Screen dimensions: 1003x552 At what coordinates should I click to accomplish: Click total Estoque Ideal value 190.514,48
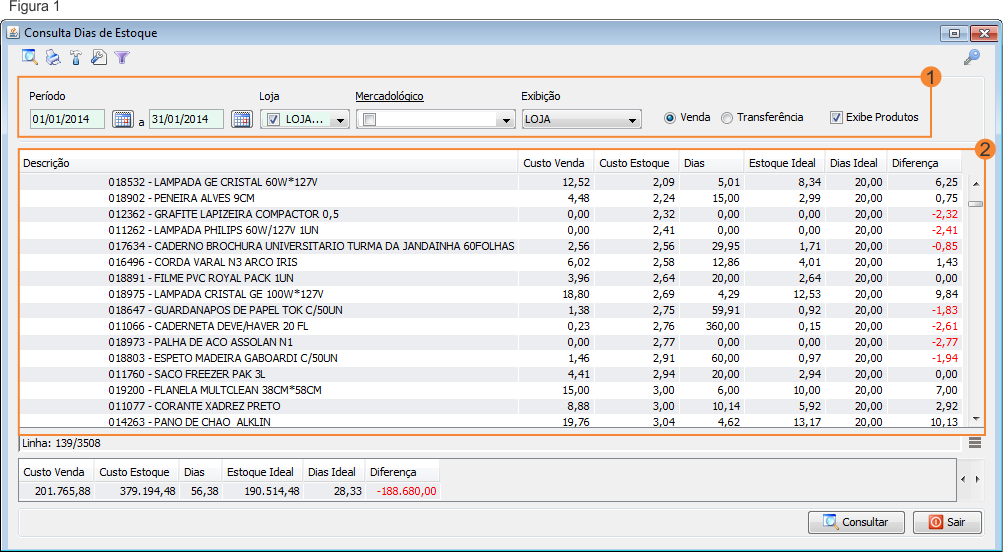272,491
